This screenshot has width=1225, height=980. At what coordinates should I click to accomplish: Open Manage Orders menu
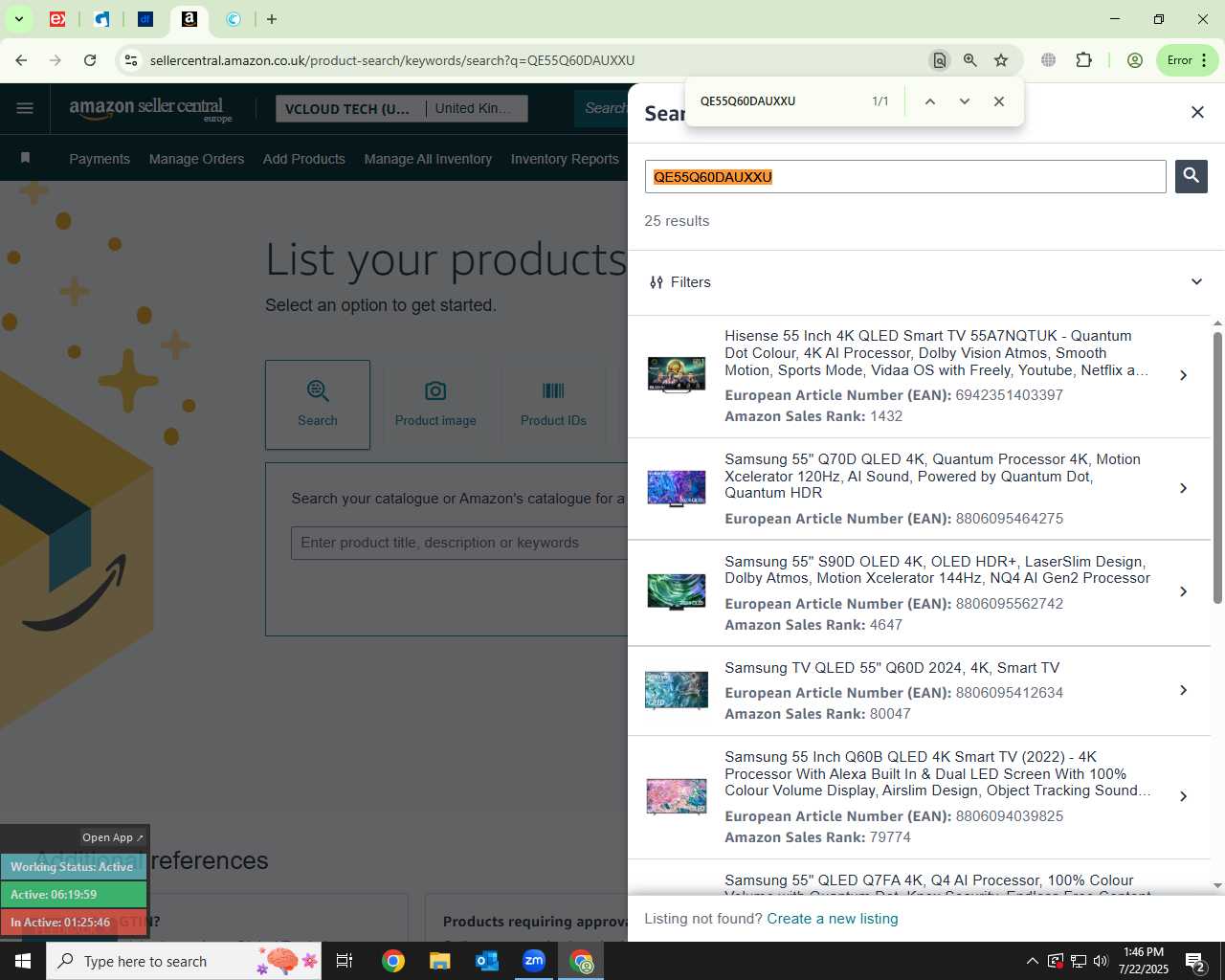(196, 159)
